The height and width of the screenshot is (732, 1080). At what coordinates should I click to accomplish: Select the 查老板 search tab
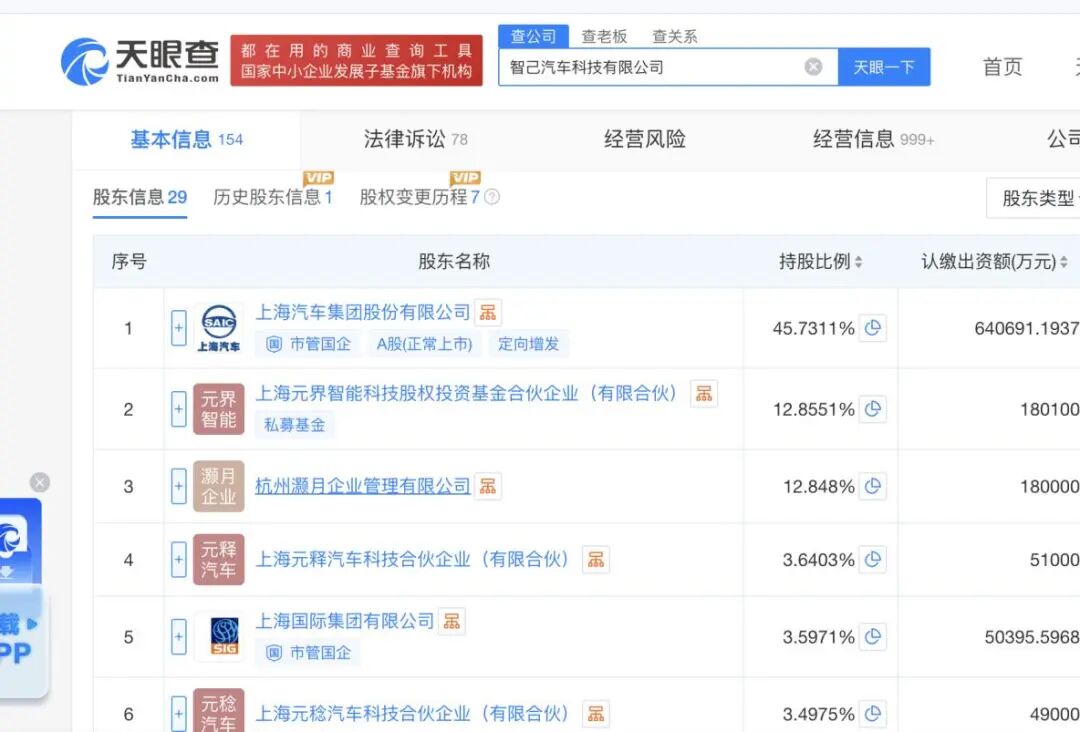(x=604, y=36)
